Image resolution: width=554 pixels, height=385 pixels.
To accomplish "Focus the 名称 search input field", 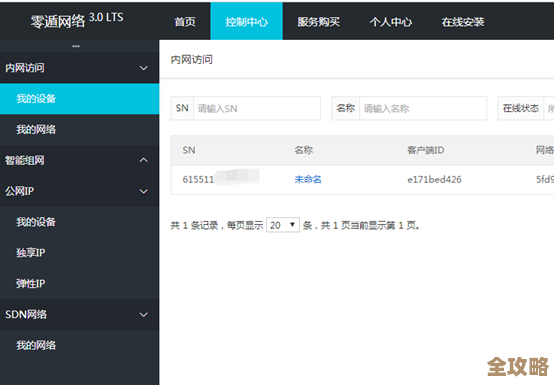I will (x=423, y=108).
